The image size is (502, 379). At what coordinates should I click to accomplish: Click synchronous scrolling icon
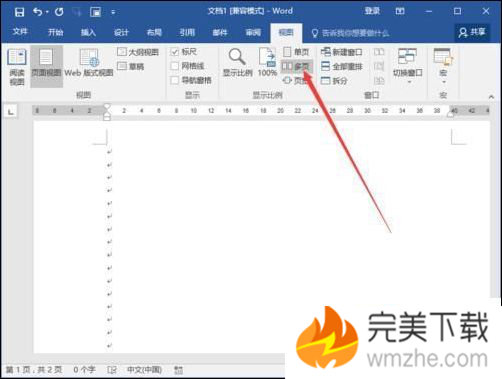click(379, 66)
